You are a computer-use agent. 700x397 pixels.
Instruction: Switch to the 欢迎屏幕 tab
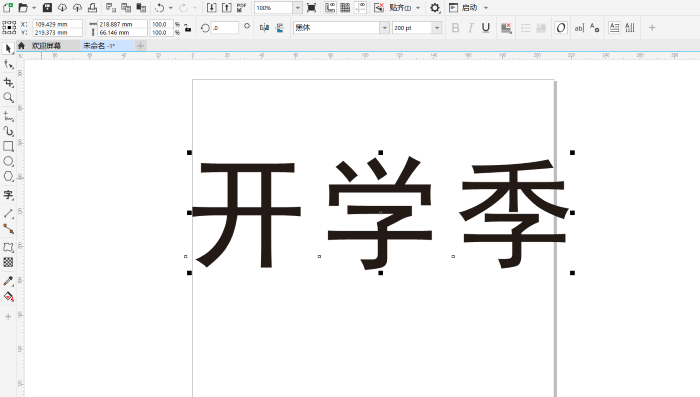point(46,46)
